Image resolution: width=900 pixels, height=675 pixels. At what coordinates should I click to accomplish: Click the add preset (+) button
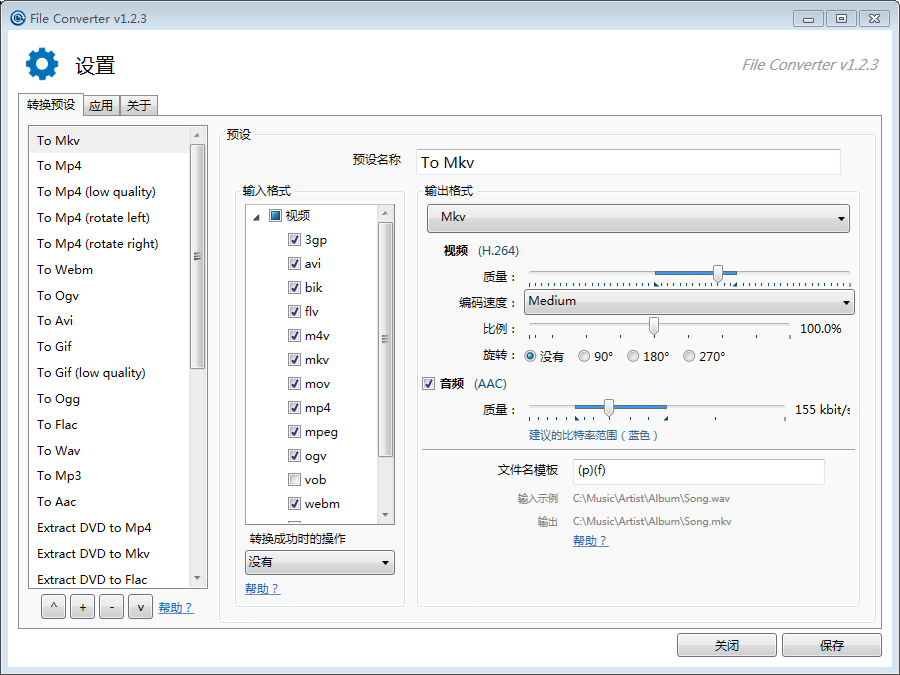(83, 607)
